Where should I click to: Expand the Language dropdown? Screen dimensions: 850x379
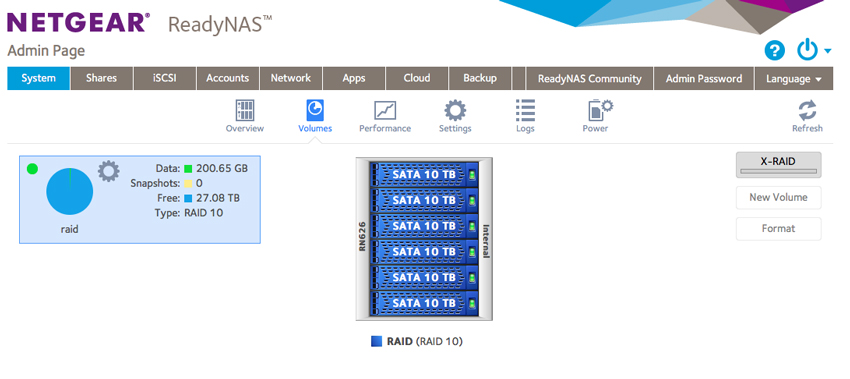794,79
